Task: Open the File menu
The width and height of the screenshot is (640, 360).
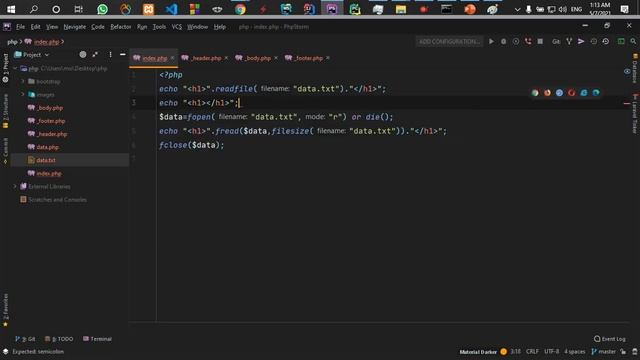Action: click(x=20, y=27)
